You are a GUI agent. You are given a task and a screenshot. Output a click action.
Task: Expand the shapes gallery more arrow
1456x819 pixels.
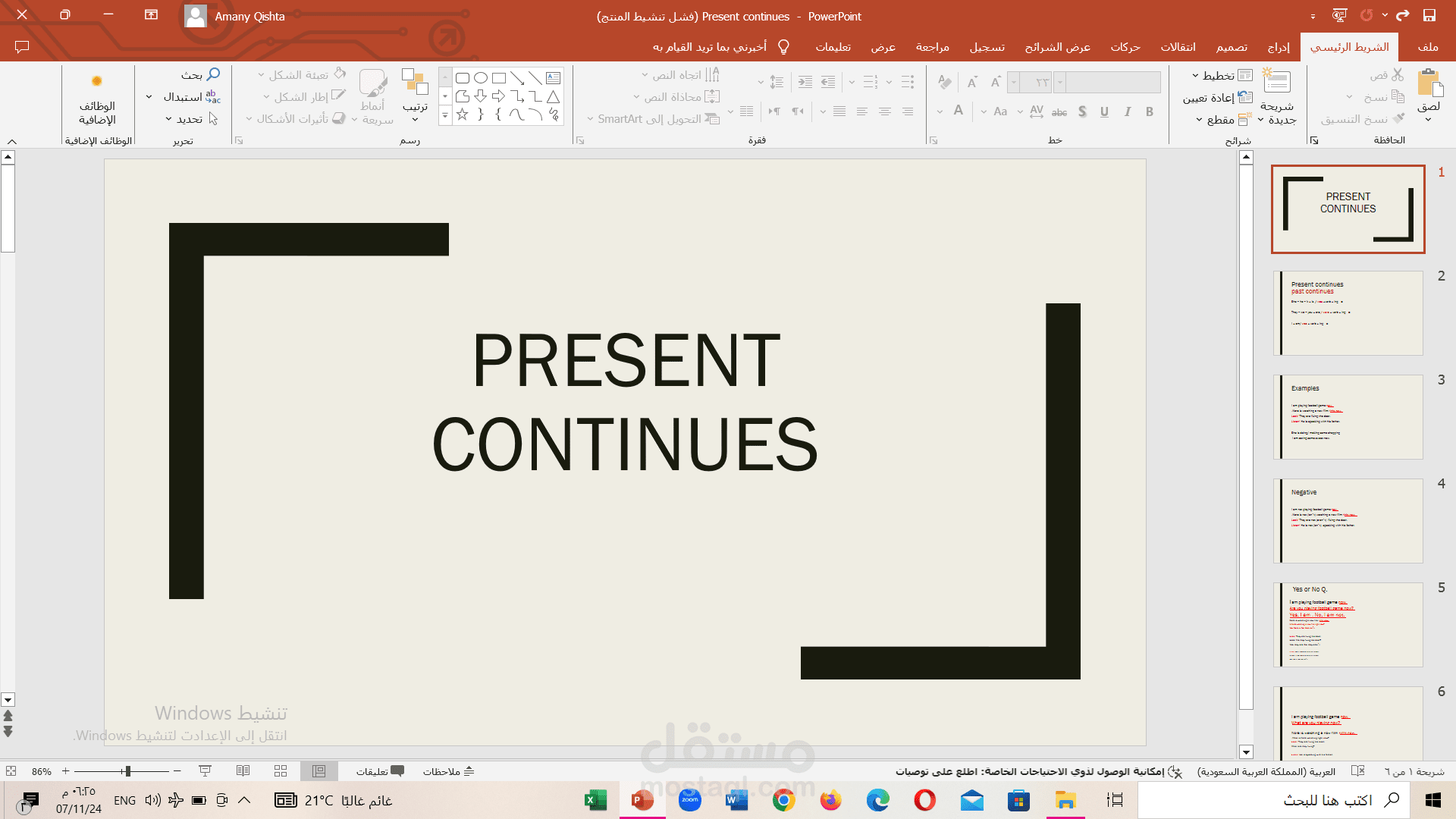445,115
